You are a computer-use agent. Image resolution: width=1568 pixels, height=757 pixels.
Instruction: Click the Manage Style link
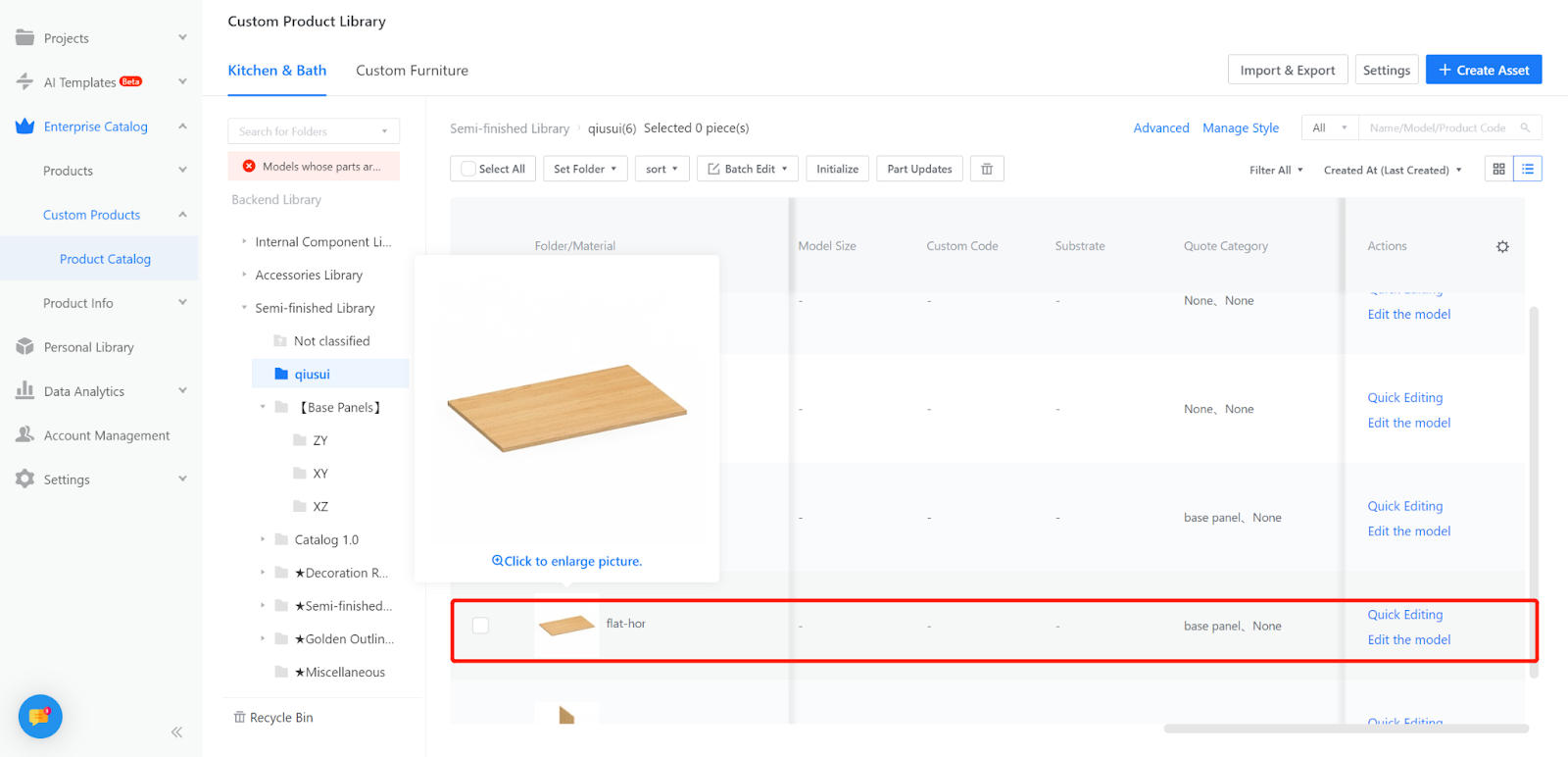click(1241, 127)
